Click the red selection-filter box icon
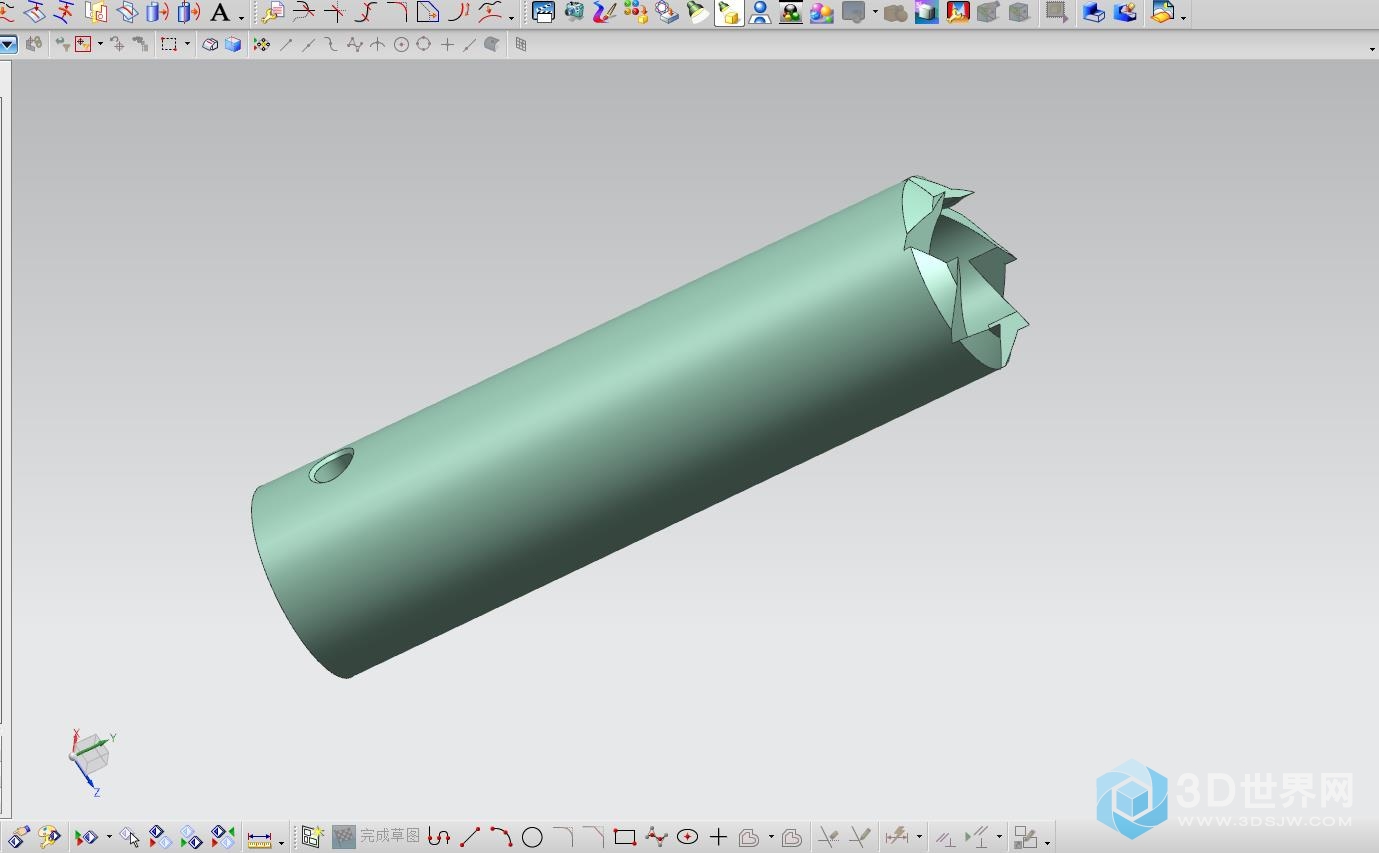The width and height of the screenshot is (1379, 853). [x=82, y=44]
